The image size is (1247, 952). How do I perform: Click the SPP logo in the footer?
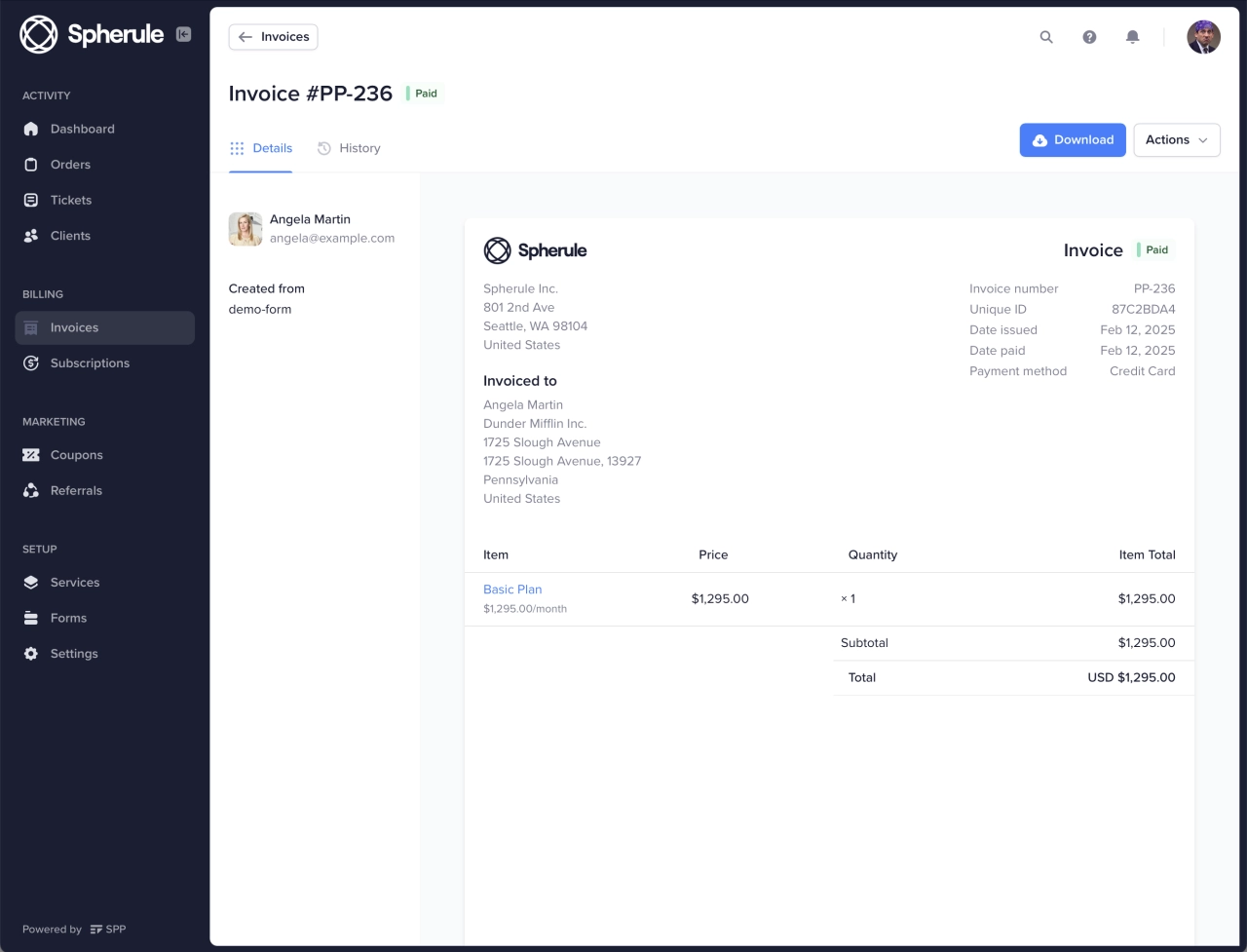(x=108, y=929)
